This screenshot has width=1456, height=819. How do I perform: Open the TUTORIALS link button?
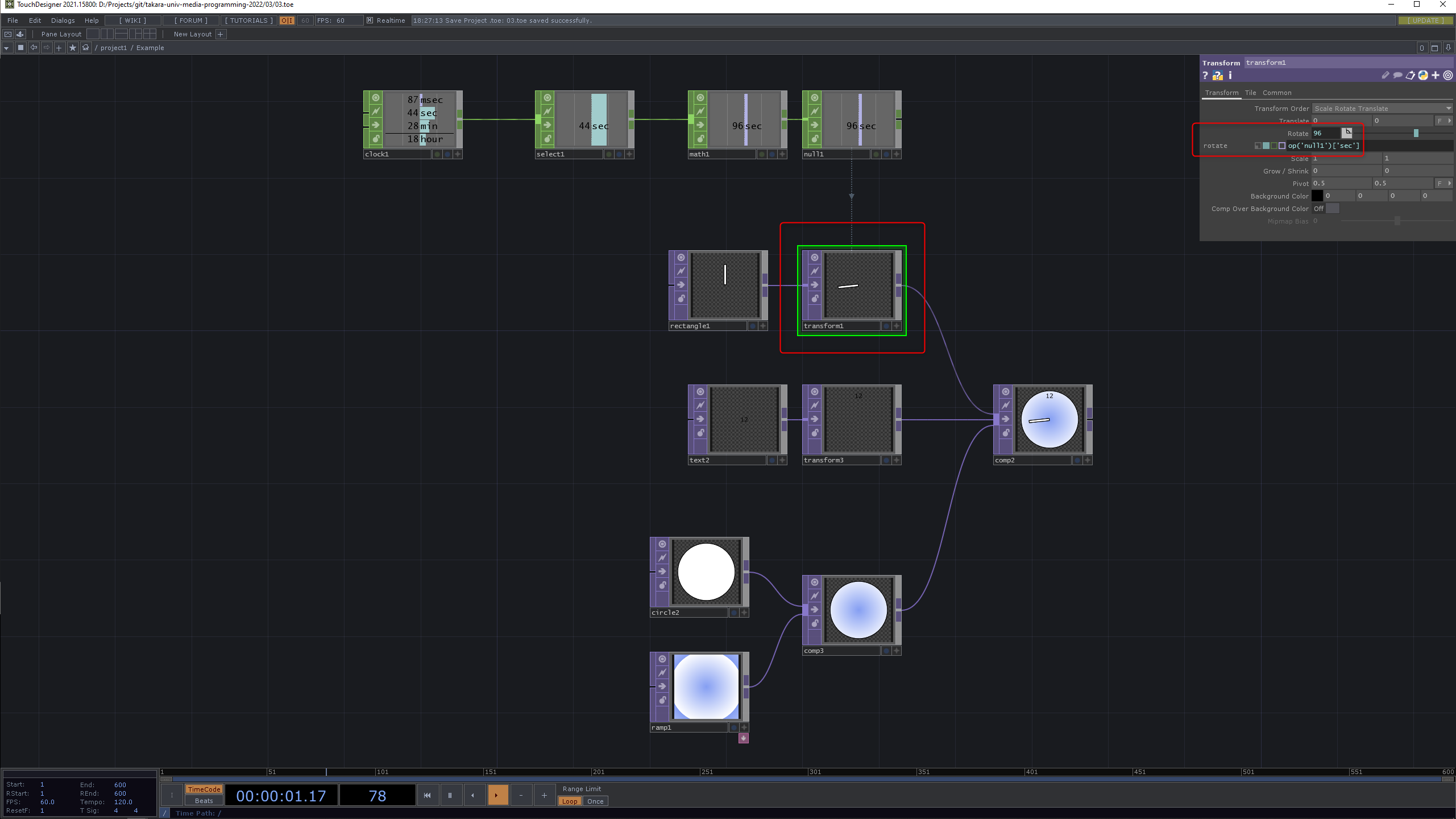pos(248,20)
